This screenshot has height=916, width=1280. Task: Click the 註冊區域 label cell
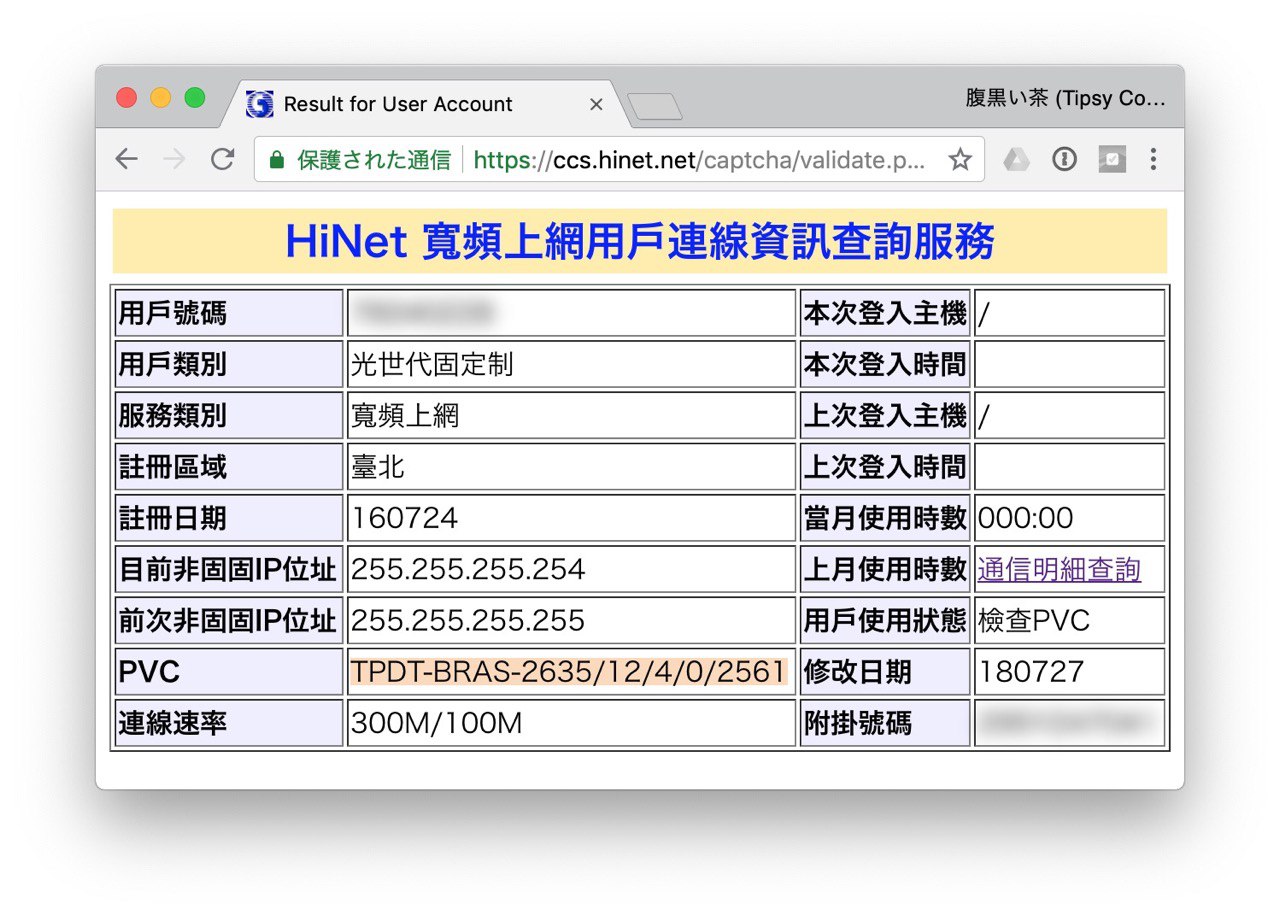pyautogui.click(x=229, y=466)
